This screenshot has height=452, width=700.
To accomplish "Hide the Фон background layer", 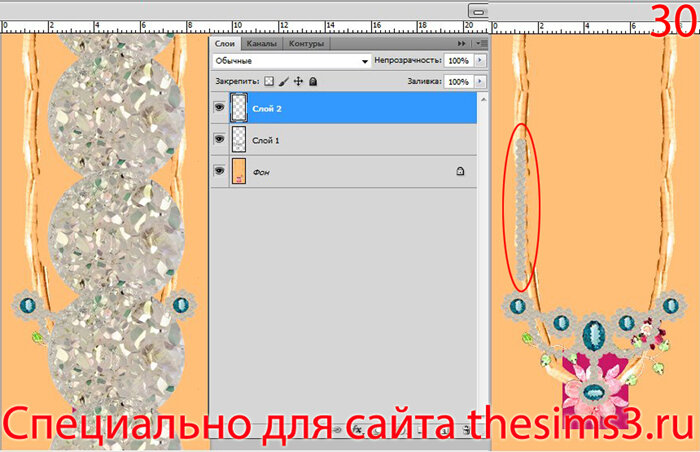I will click(x=219, y=172).
